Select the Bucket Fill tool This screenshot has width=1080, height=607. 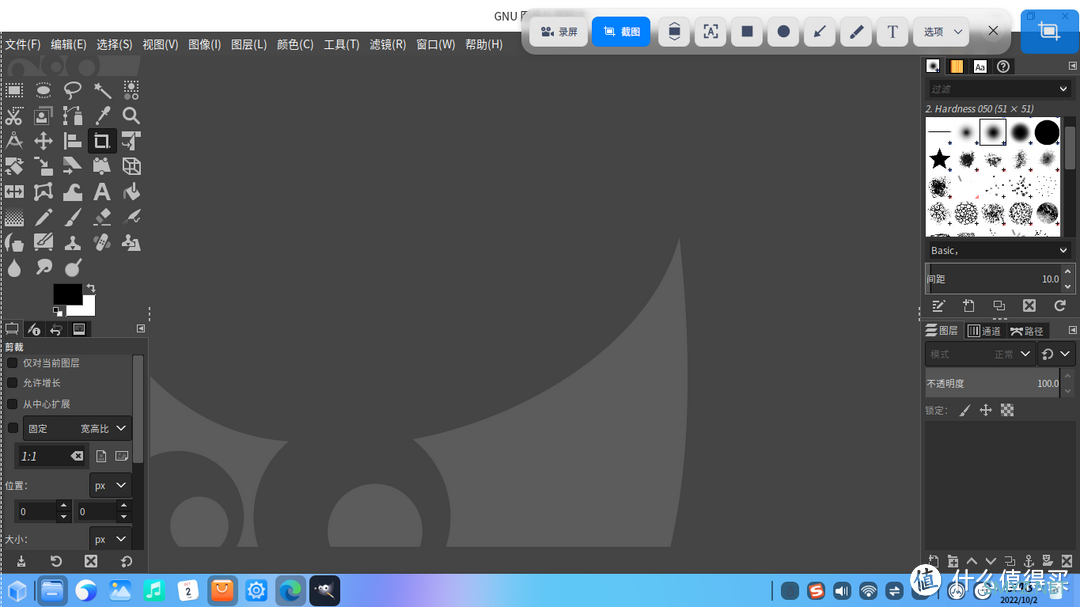[131, 192]
